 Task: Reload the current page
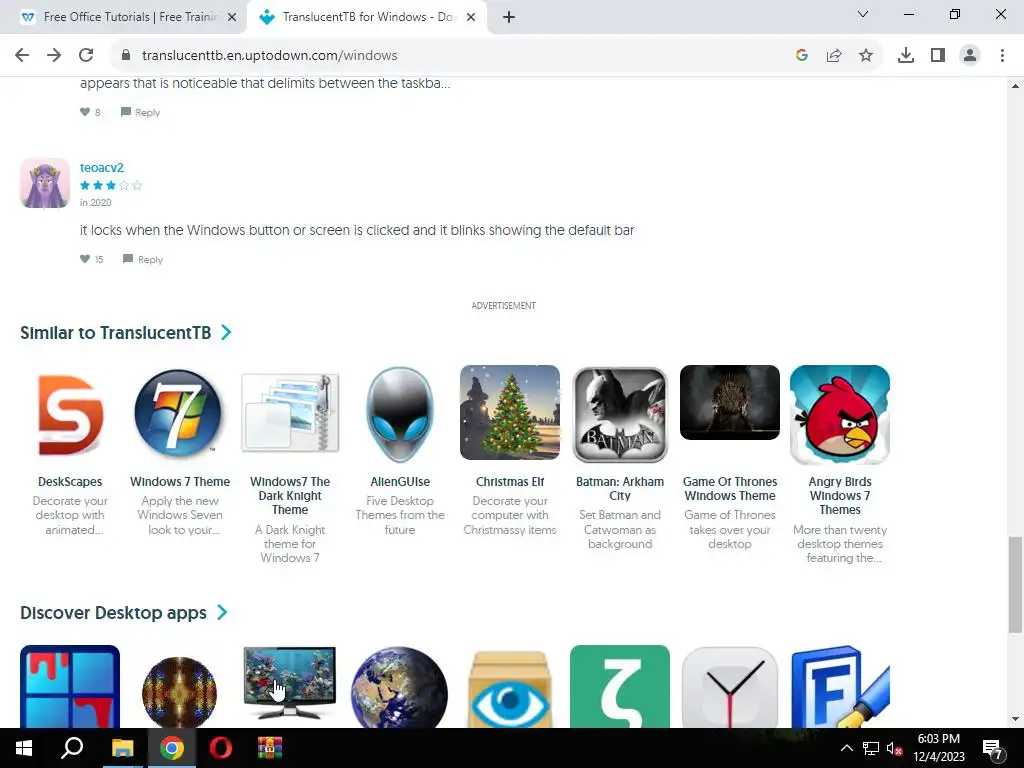(x=86, y=56)
